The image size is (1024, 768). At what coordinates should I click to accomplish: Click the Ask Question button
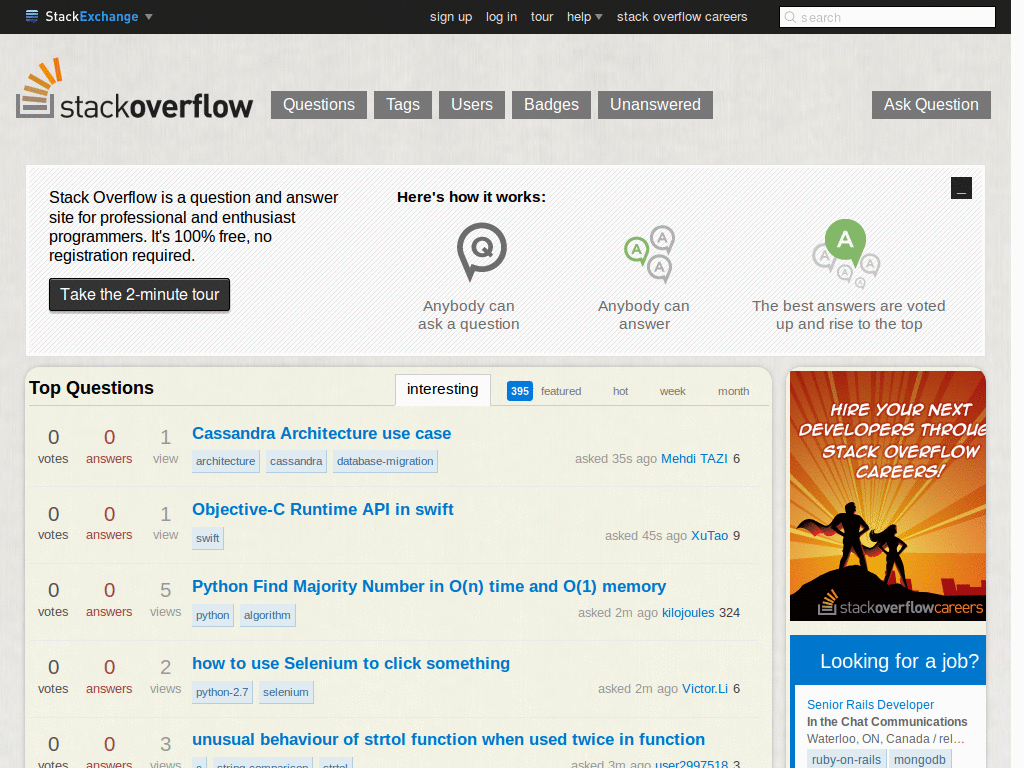(930, 104)
